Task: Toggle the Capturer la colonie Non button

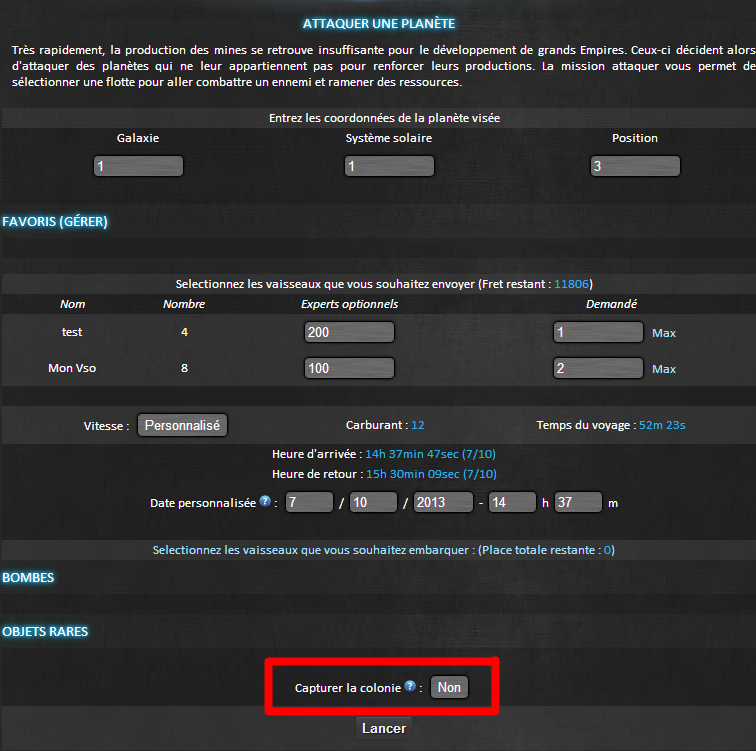Action: click(449, 688)
